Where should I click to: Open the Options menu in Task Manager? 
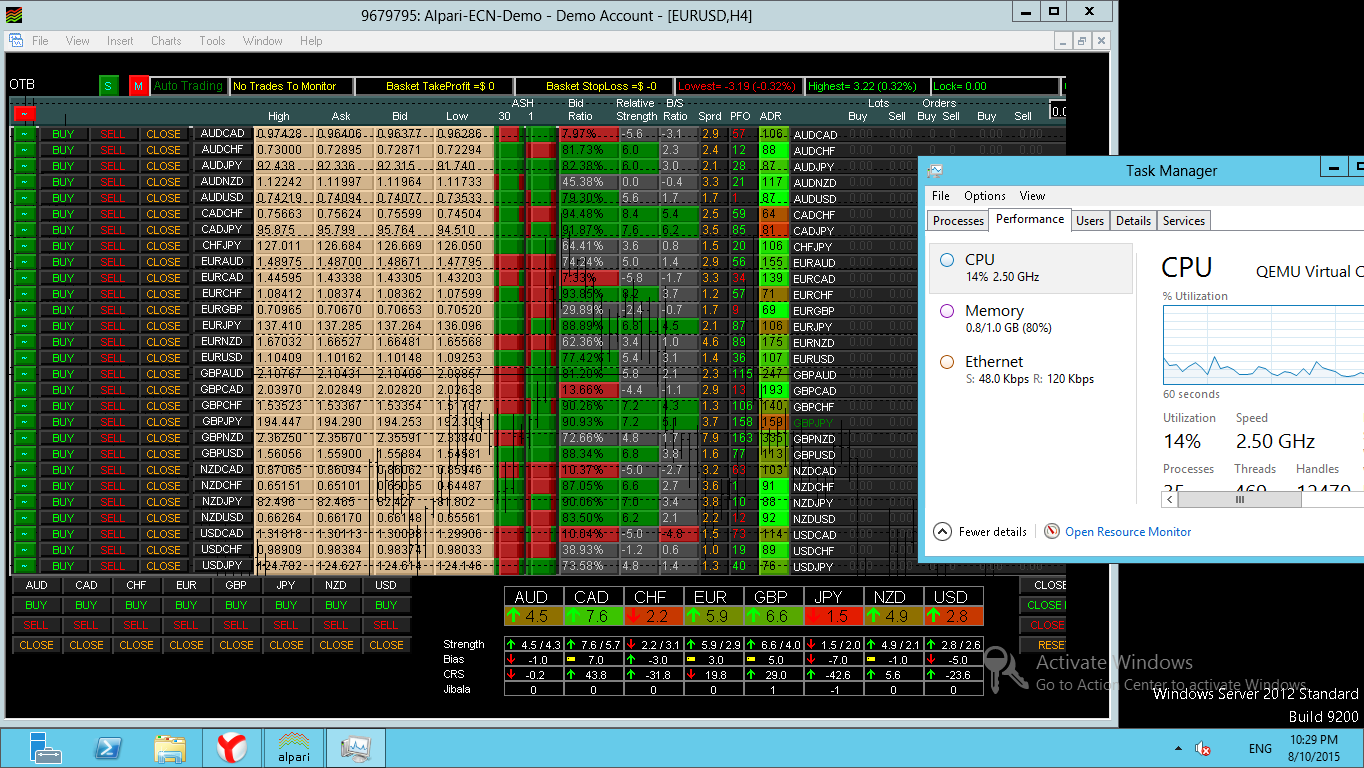(x=985, y=196)
